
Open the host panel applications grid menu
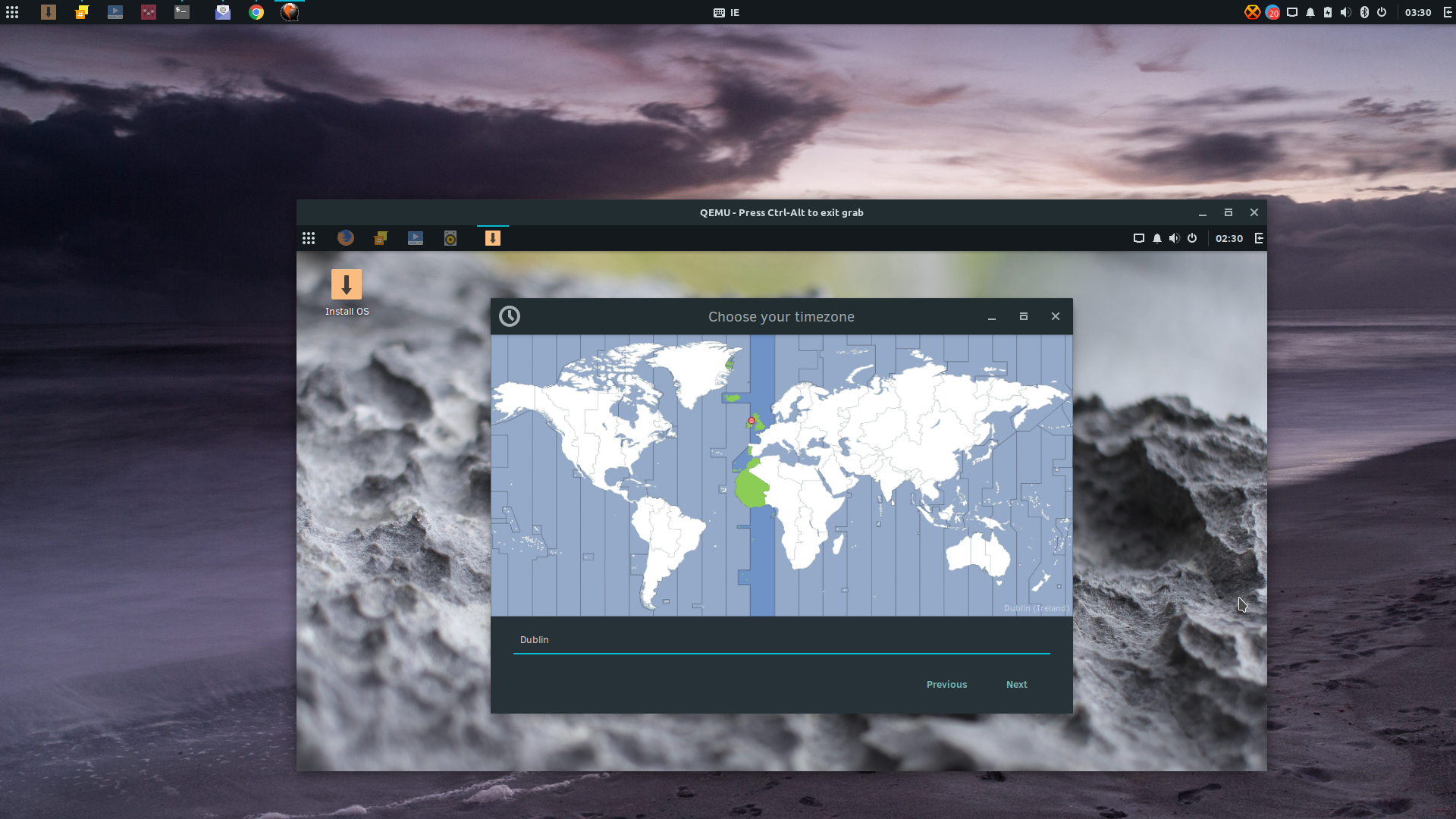point(12,12)
